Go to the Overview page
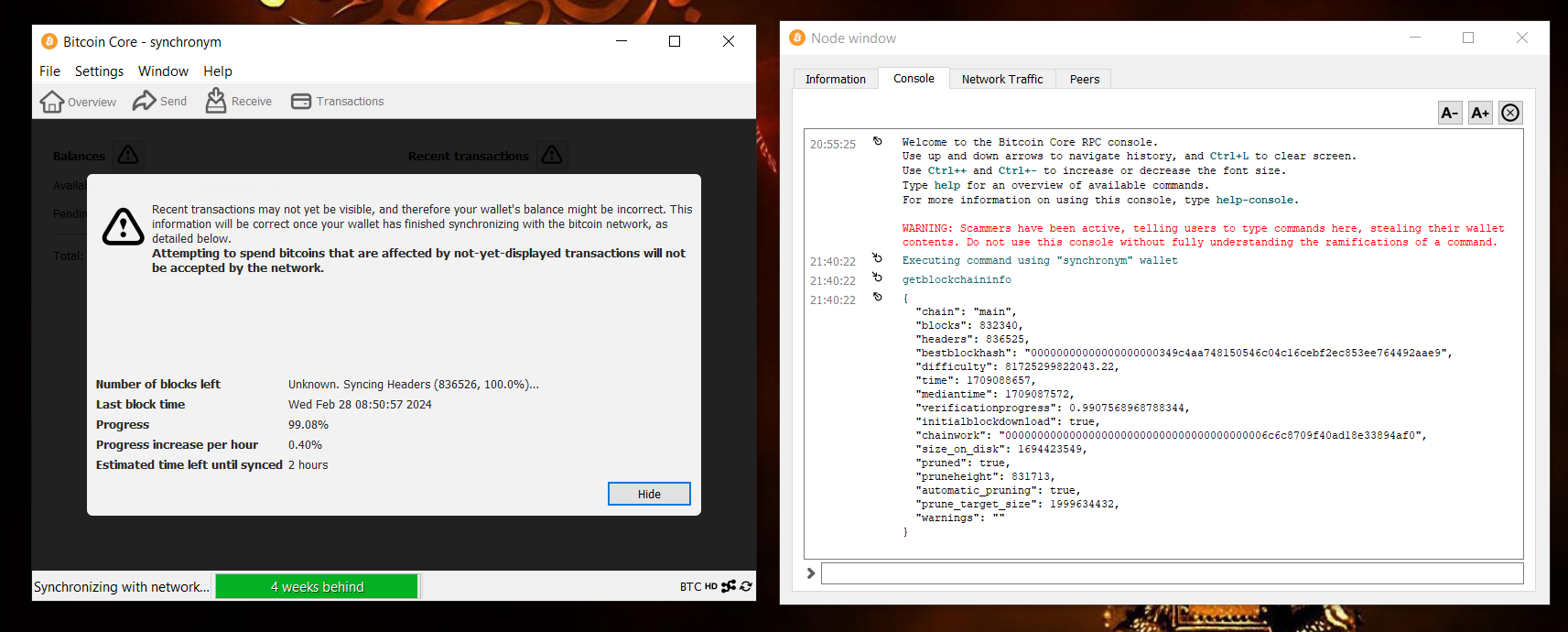 [78, 102]
